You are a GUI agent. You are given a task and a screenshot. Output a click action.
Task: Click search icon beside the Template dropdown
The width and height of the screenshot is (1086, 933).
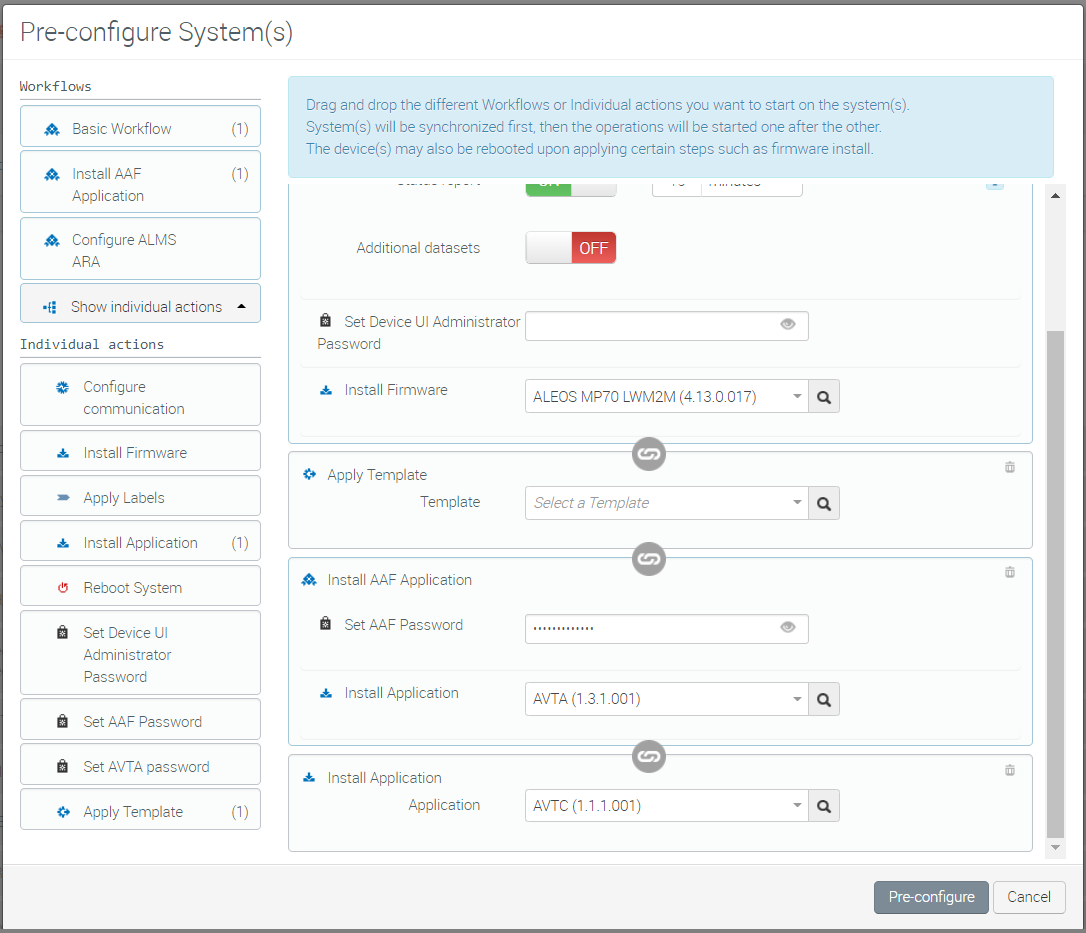824,504
